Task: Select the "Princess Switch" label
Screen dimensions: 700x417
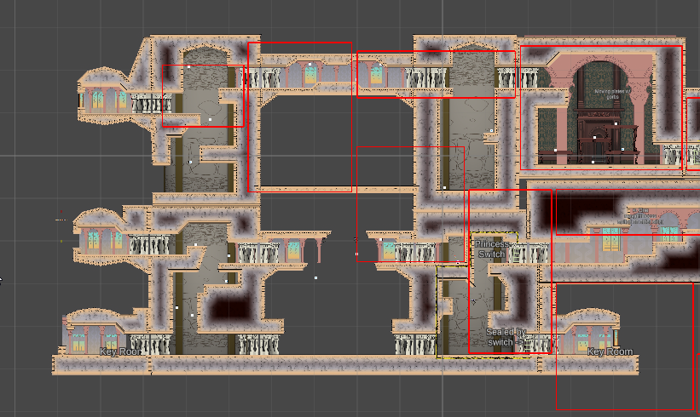Action: click(492, 249)
